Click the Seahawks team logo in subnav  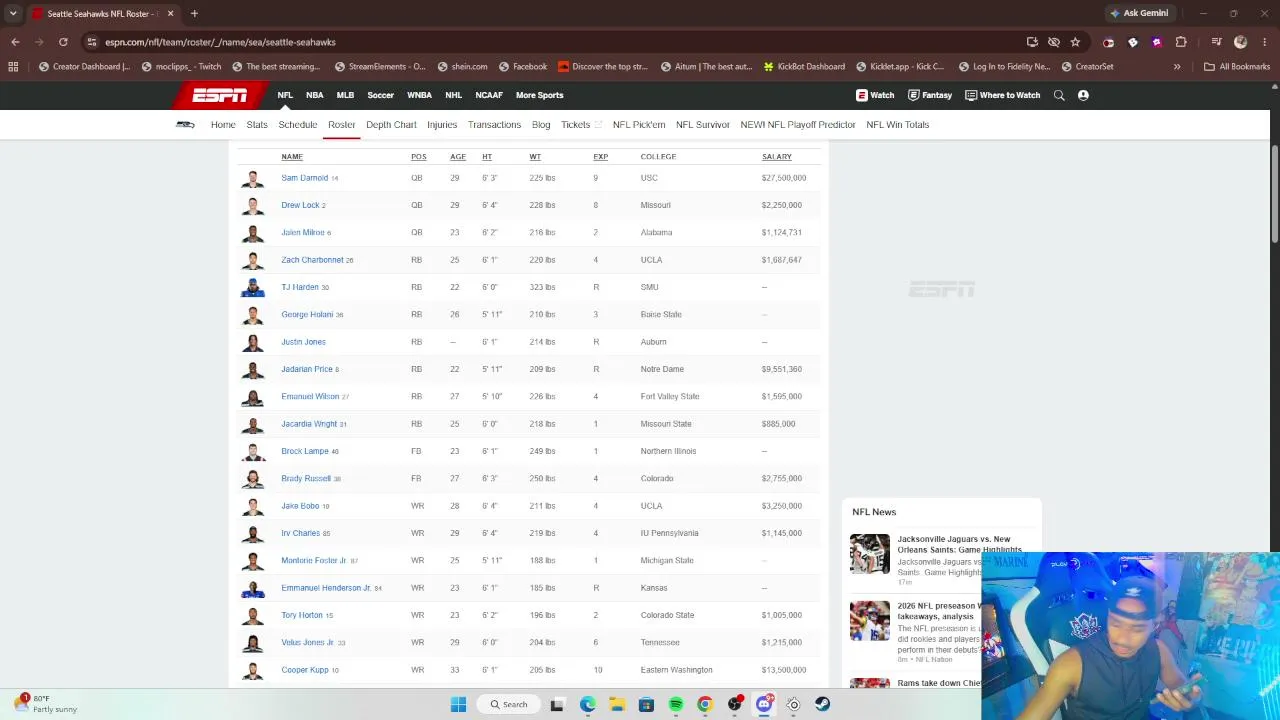click(186, 125)
